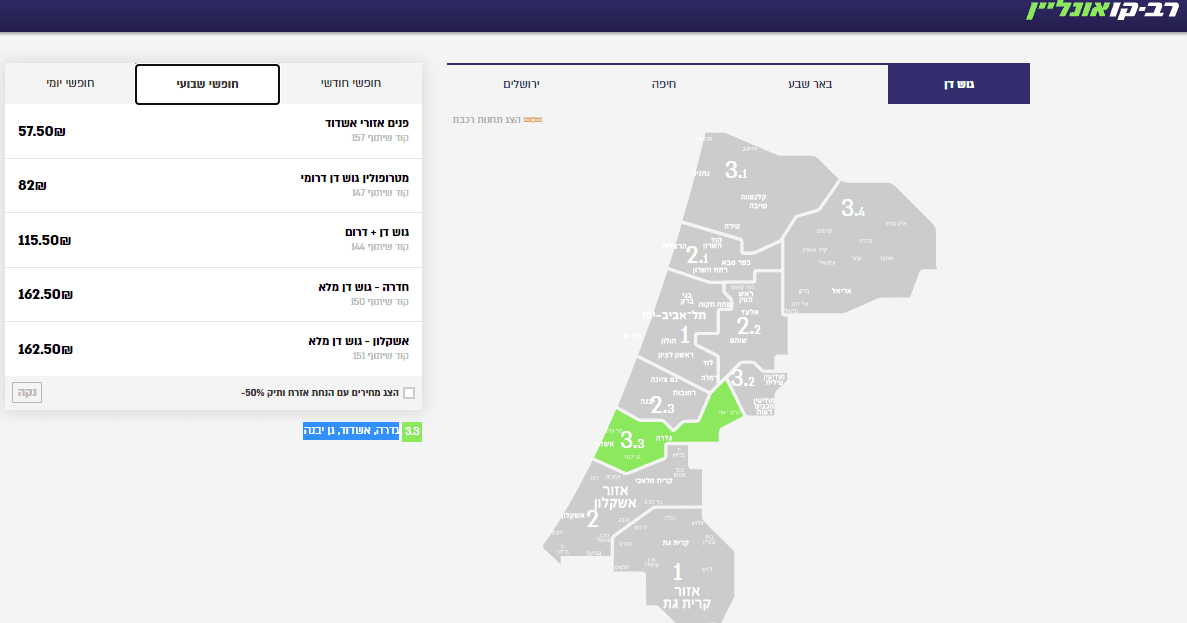Click the קוד שיתוף 150 code text
The image size is (1187, 623).
tap(380, 302)
